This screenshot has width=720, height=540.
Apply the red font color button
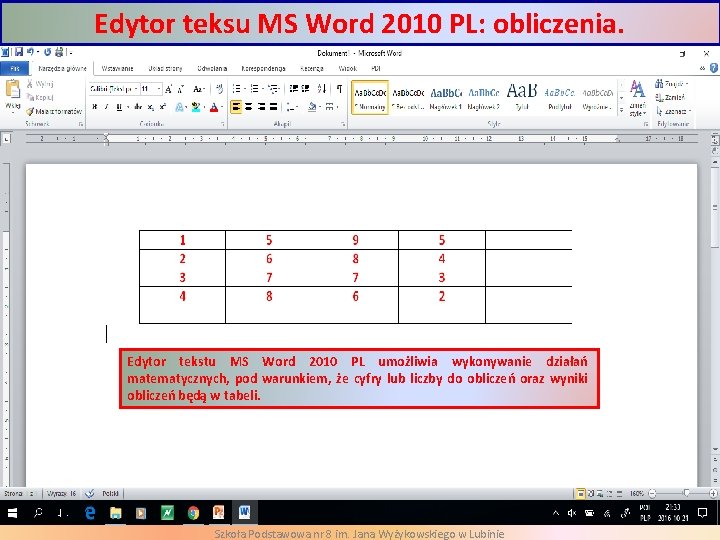[214, 107]
